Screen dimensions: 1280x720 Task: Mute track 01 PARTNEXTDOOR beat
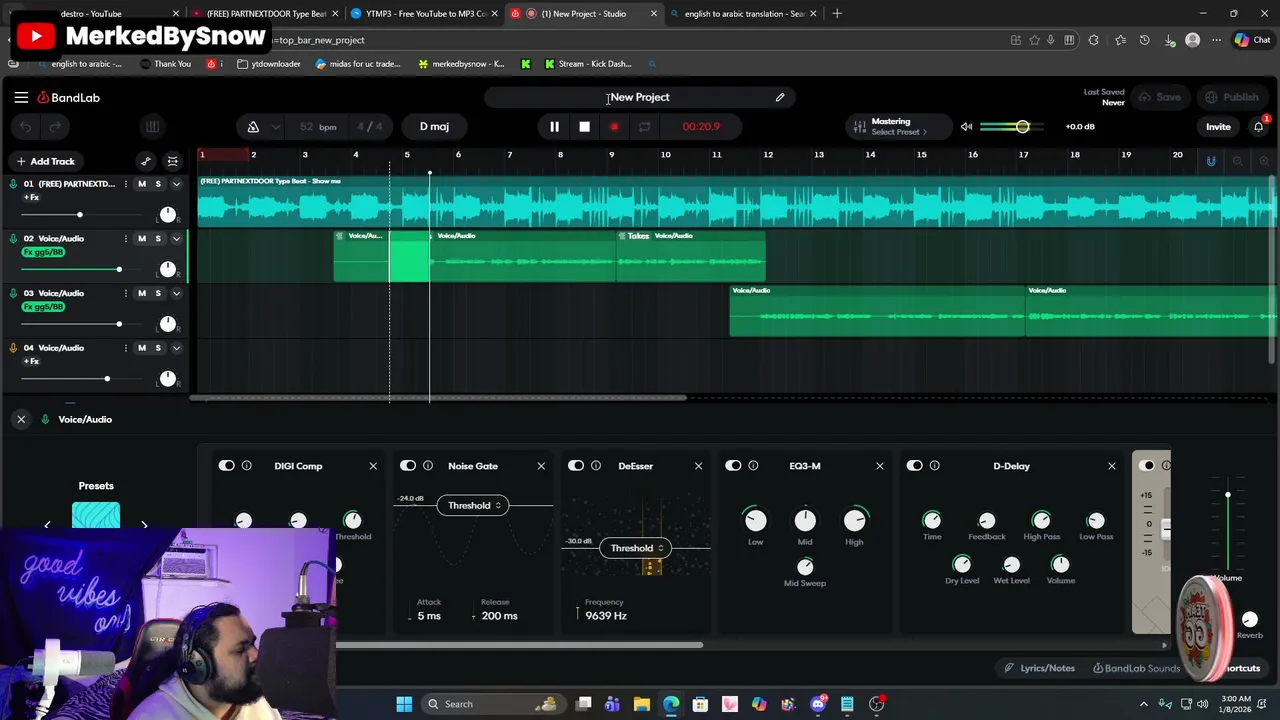coord(141,184)
